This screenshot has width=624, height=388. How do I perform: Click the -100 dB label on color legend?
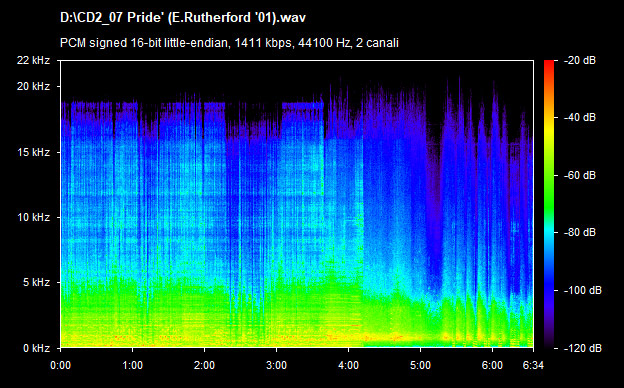pyautogui.click(x=583, y=290)
